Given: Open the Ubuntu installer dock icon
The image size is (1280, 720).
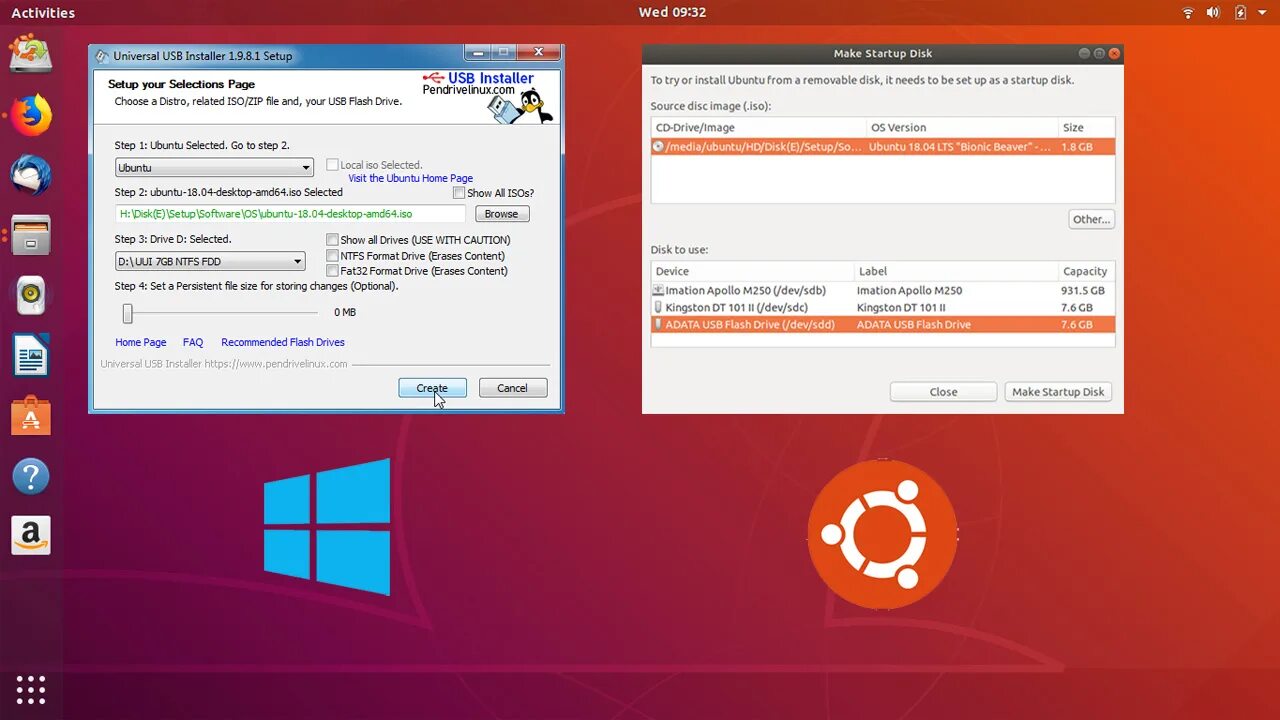Looking at the screenshot, I should click(x=31, y=54).
